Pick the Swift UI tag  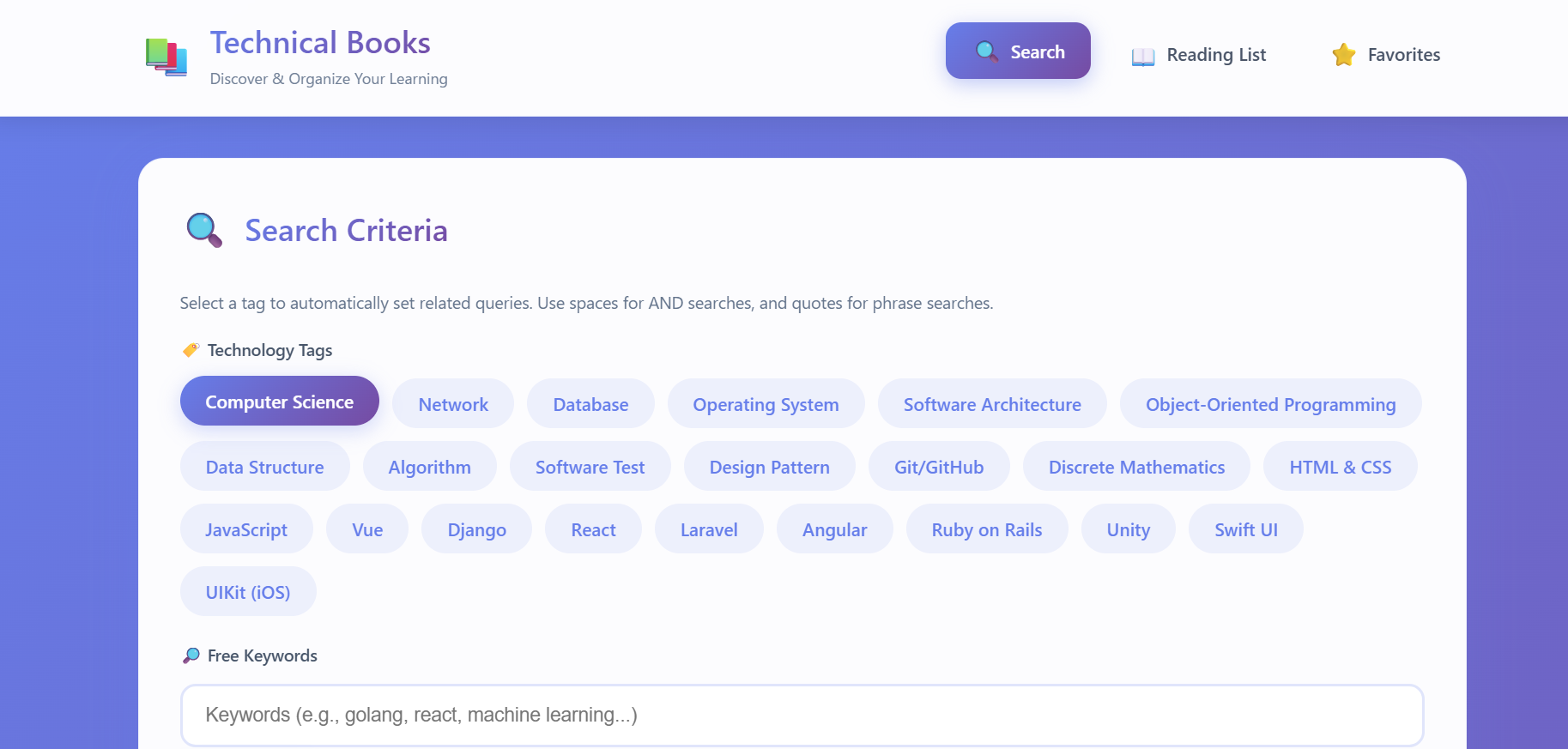(1245, 529)
